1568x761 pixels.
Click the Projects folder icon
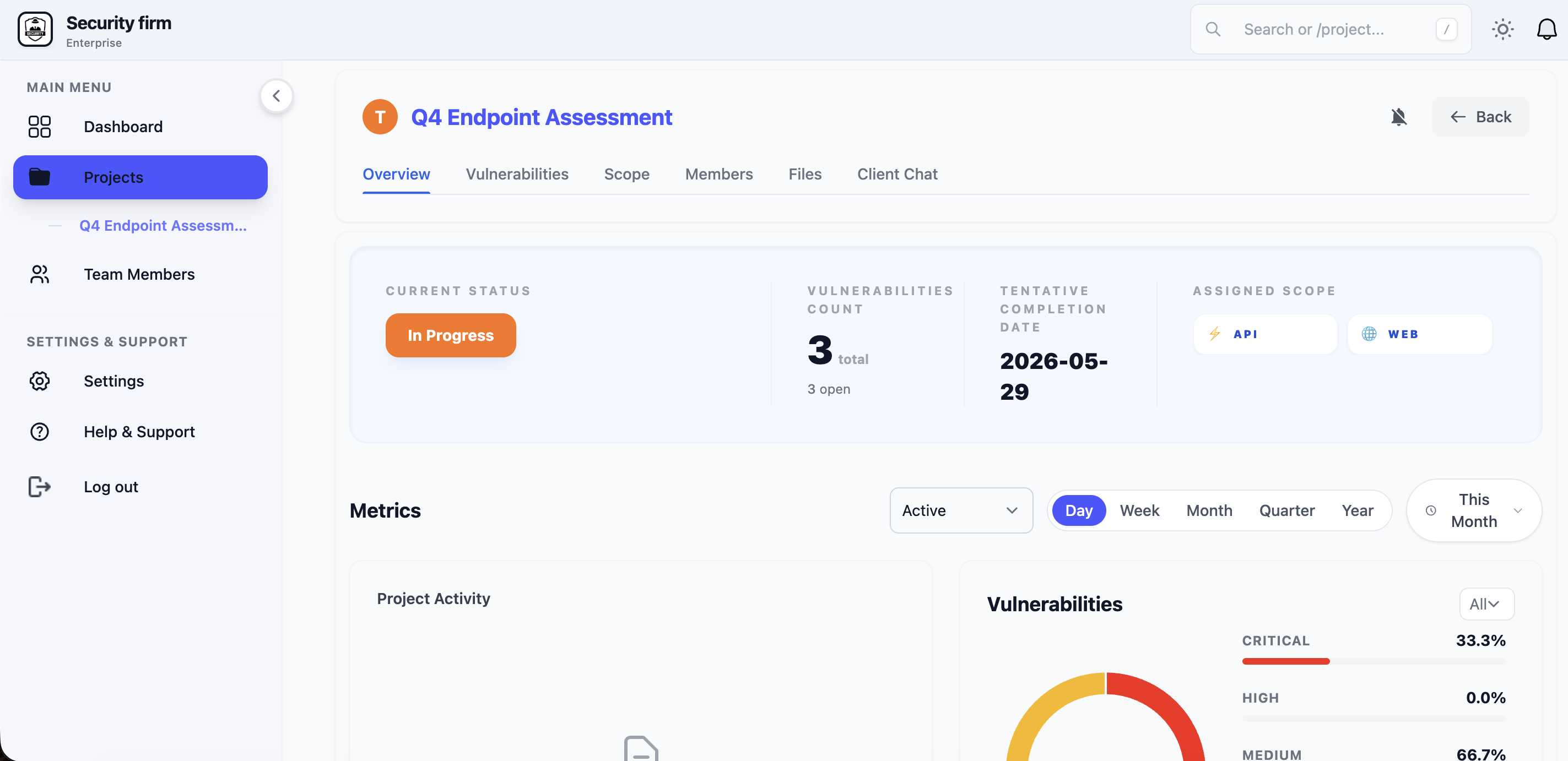click(x=40, y=177)
